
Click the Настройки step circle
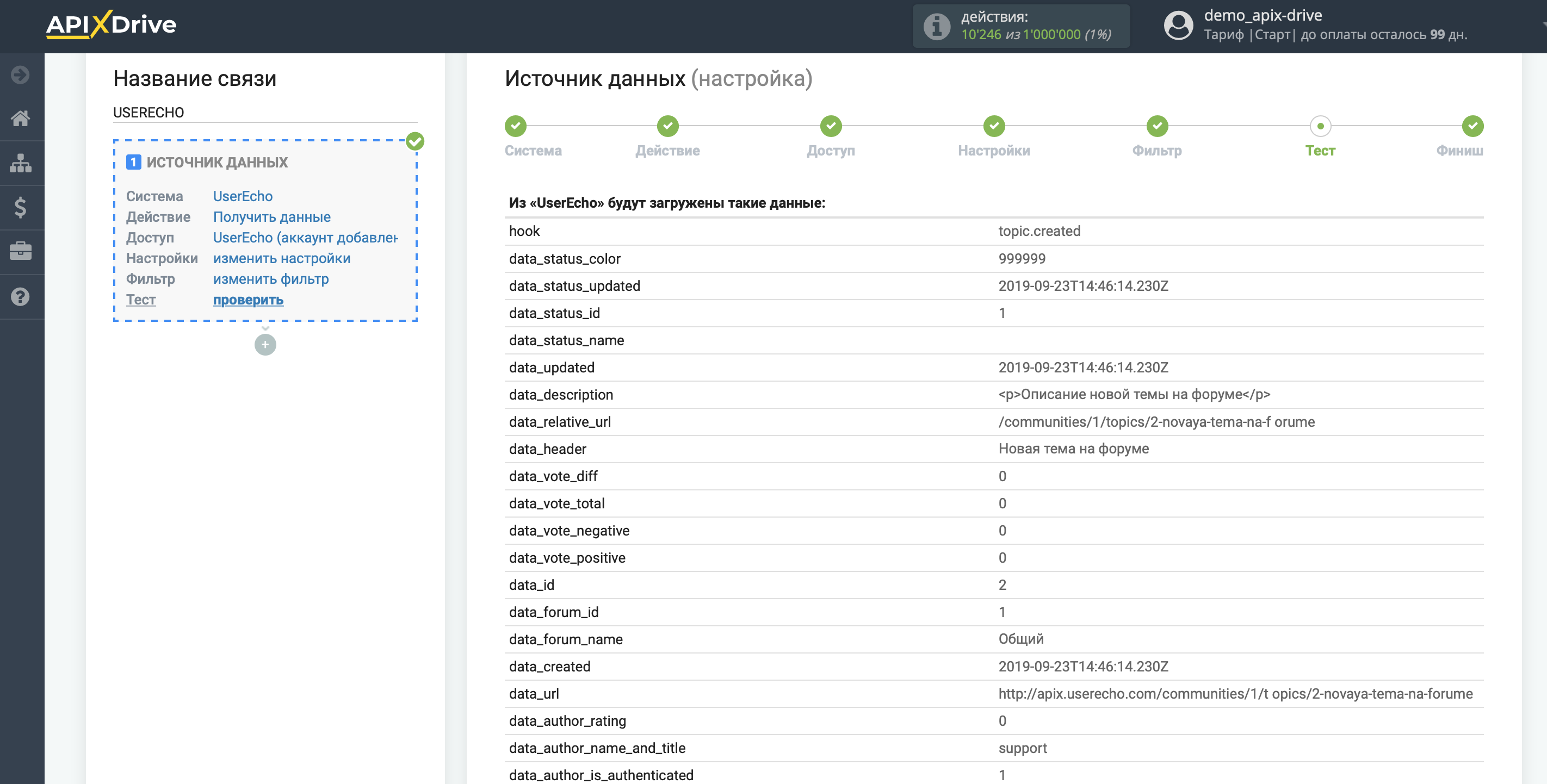[994, 126]
